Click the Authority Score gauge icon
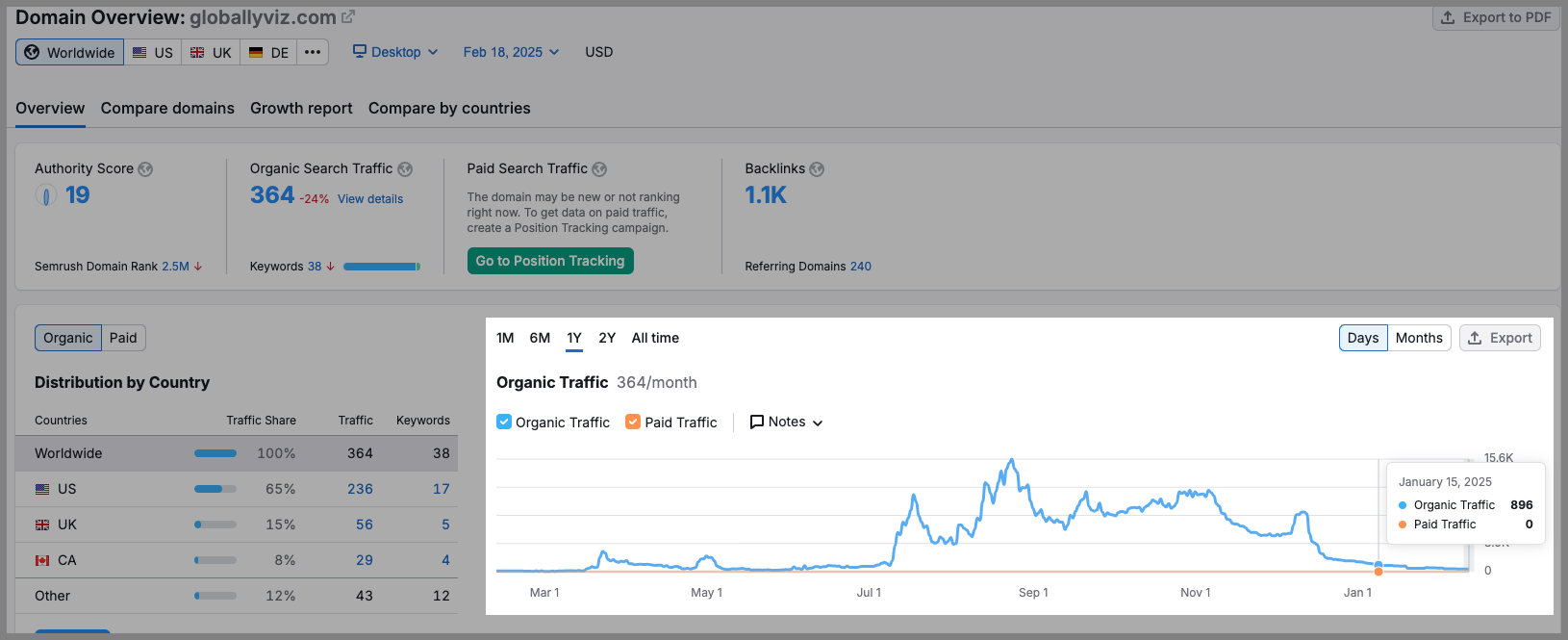Viewport: 1568px width, 640px height. click(x=45, y=195)
